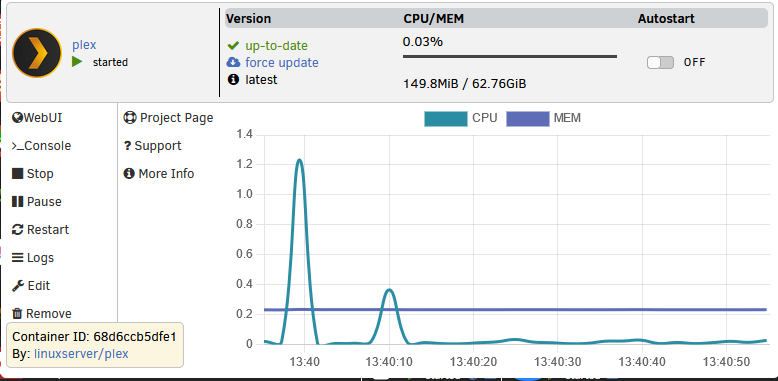The height and width of the screenshot is (381, 778).
Task: Hide the MEM series via legend
Action: 543,119
